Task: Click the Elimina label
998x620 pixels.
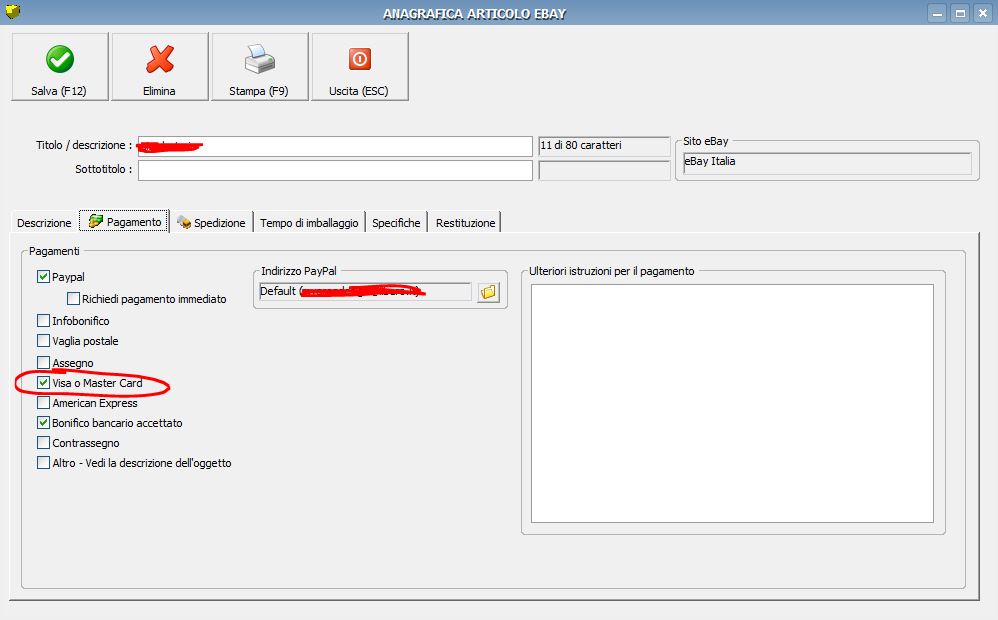Action: click(159, 91)
